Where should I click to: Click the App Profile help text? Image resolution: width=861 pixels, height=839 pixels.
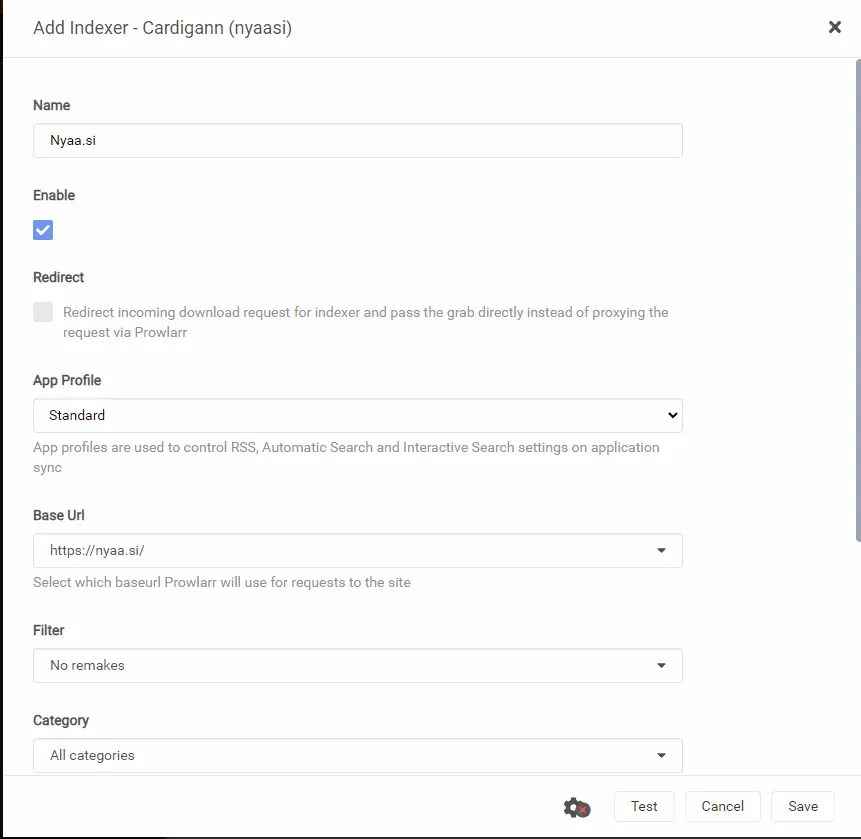tap(345, 457)
